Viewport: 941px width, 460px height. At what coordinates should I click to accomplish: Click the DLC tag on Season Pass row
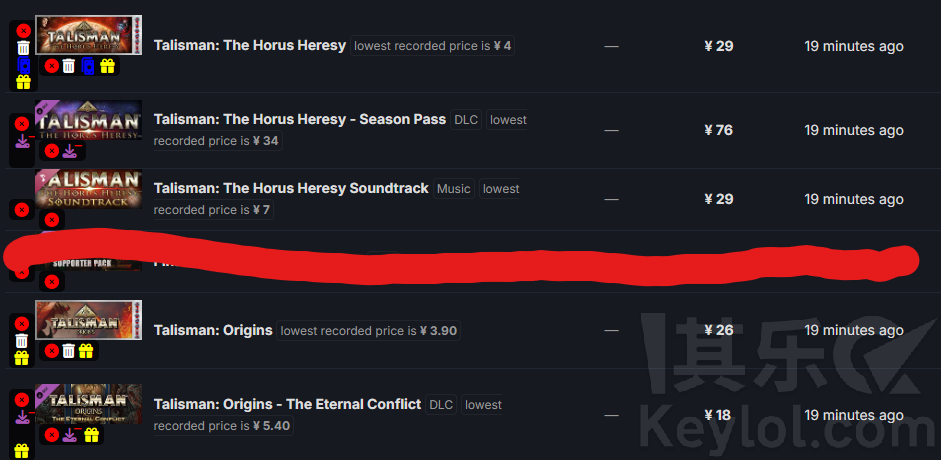click(466, 120)
